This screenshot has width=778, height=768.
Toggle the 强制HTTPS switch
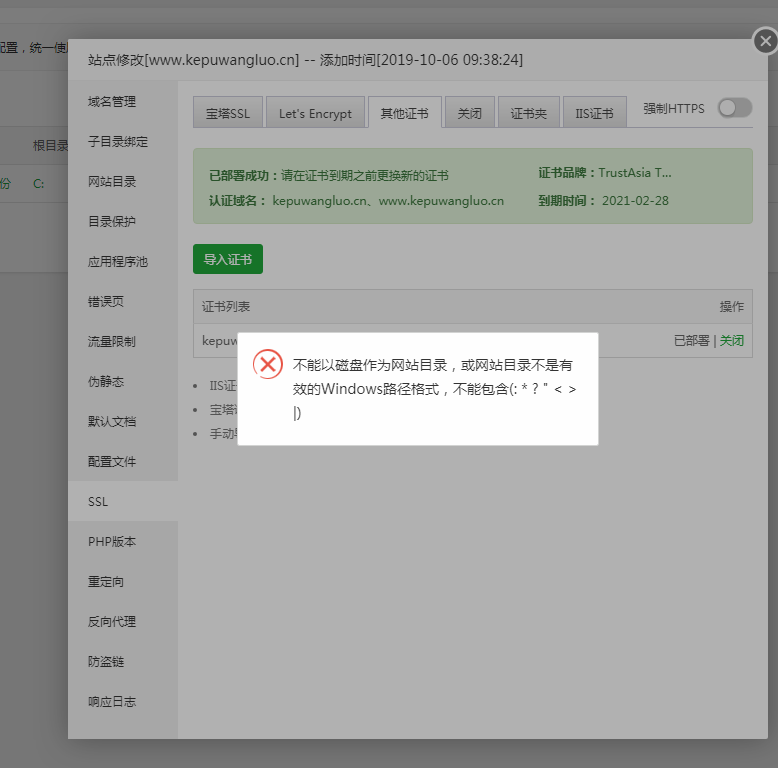click(734, 108)
